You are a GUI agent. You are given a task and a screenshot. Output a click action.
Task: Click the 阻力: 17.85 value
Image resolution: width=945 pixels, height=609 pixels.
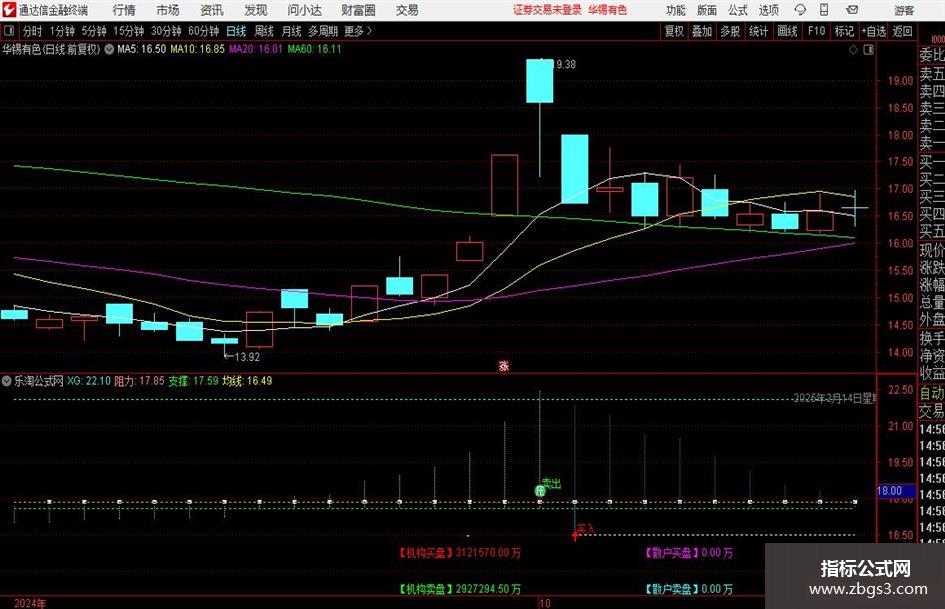pos(139,381)
